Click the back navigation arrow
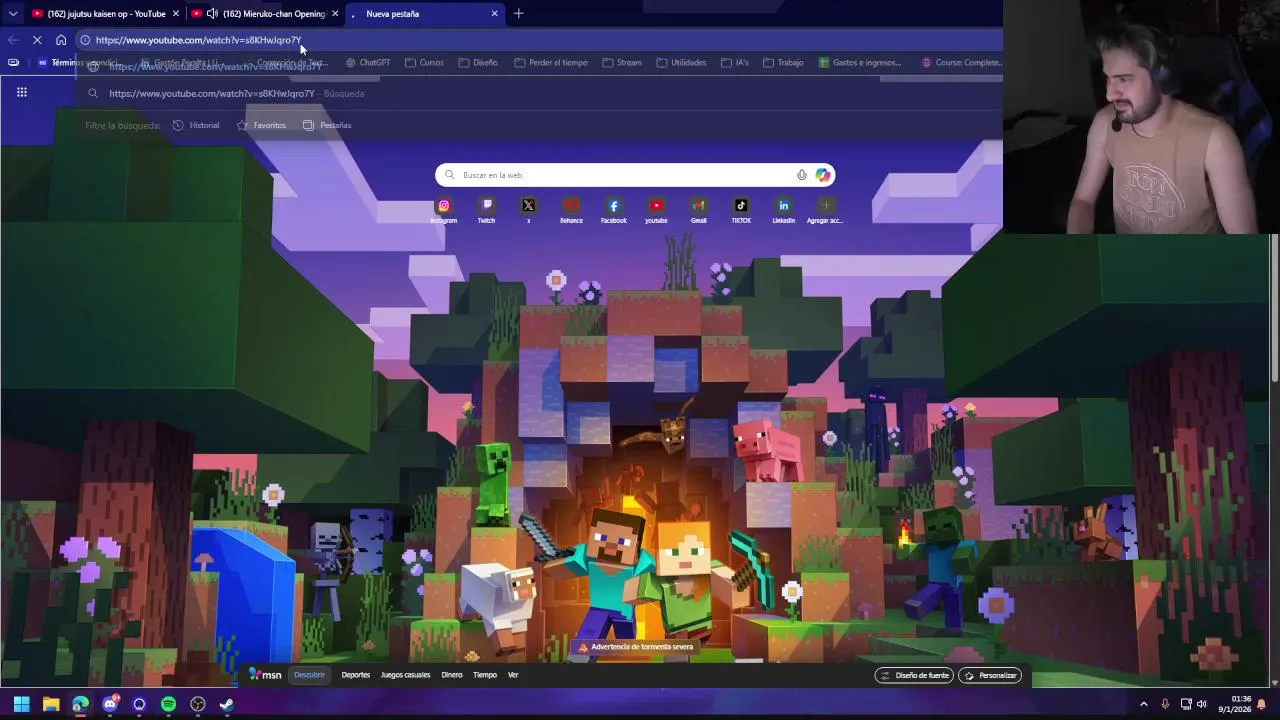Screen dimensions: 1280x720 click(13, 40)
